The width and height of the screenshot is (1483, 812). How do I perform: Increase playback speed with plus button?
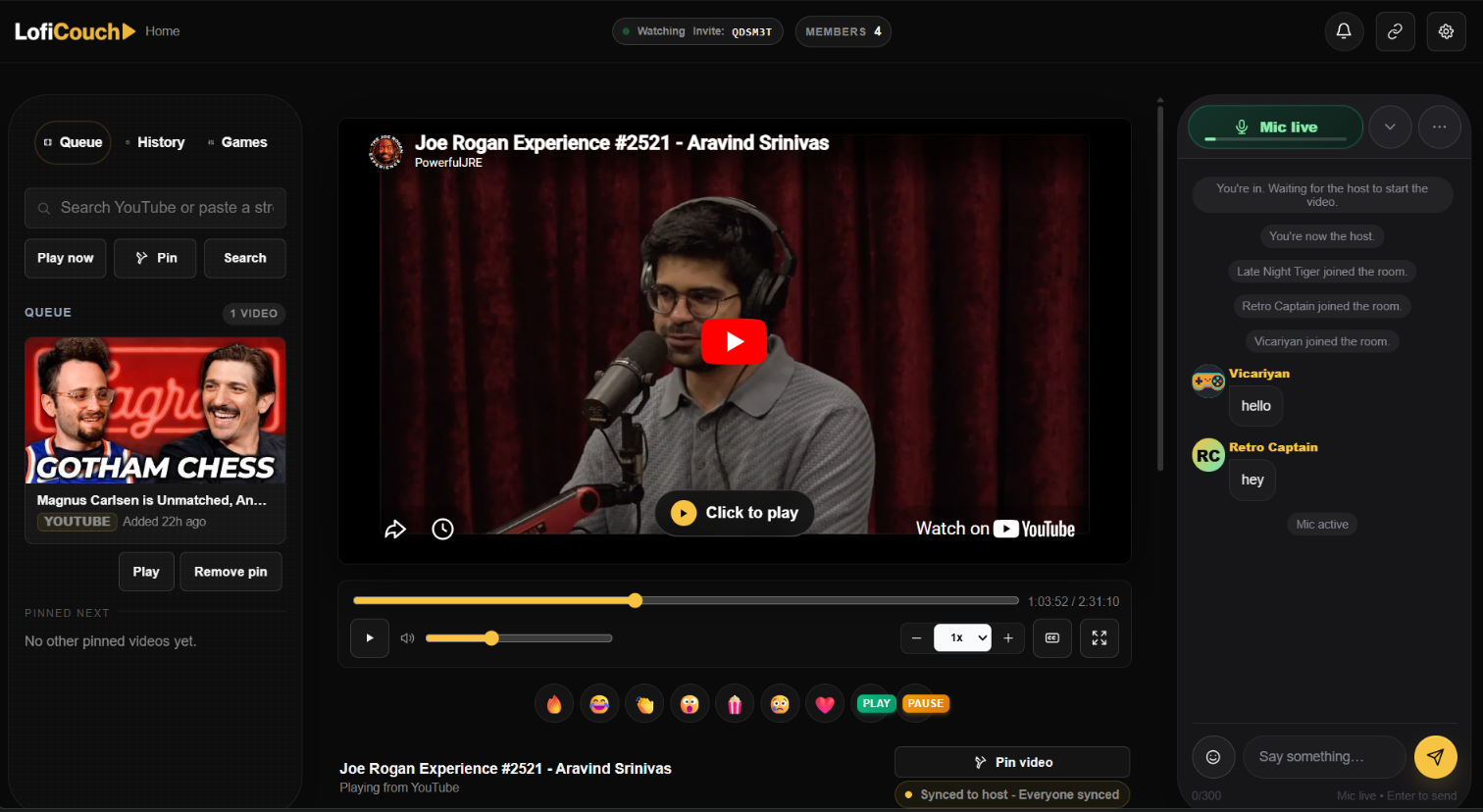tap(1008, 637)
